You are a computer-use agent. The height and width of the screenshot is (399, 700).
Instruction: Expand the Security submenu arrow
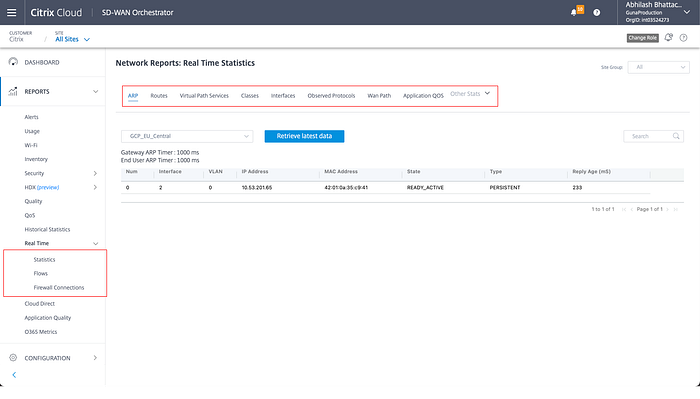tap(95, 173)
